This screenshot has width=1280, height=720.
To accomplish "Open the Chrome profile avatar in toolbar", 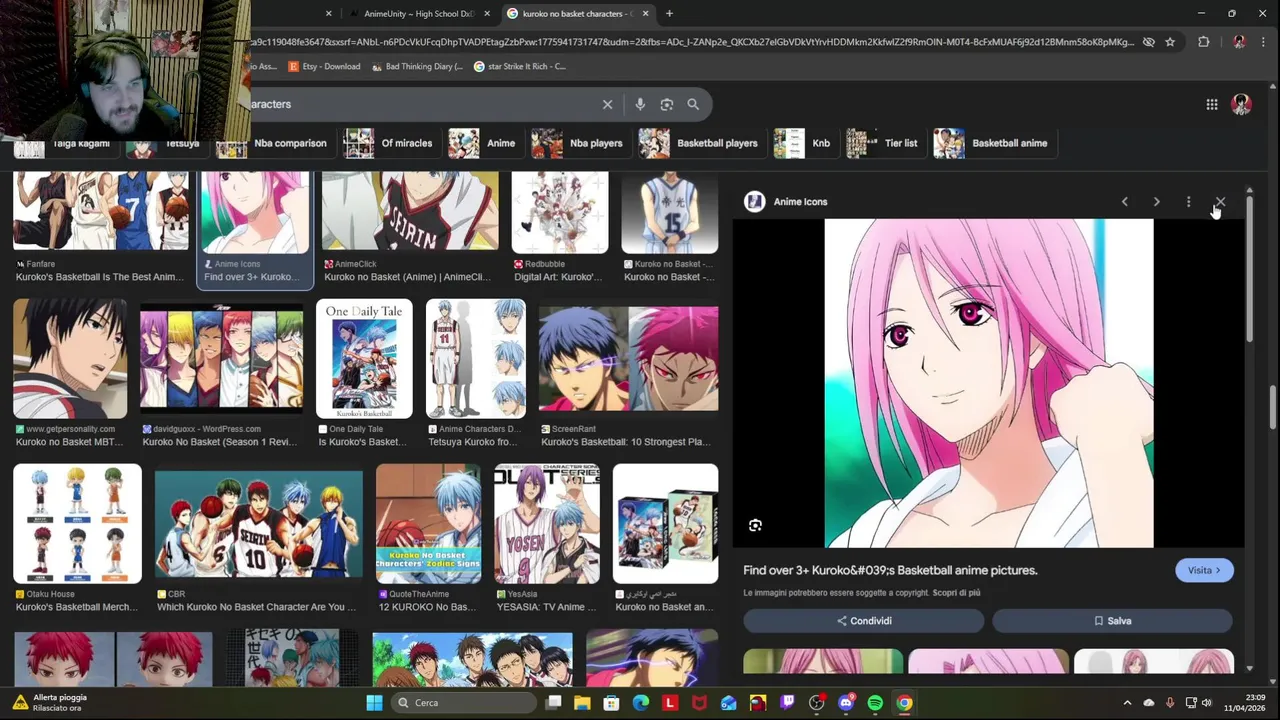I will point(1239,42).
